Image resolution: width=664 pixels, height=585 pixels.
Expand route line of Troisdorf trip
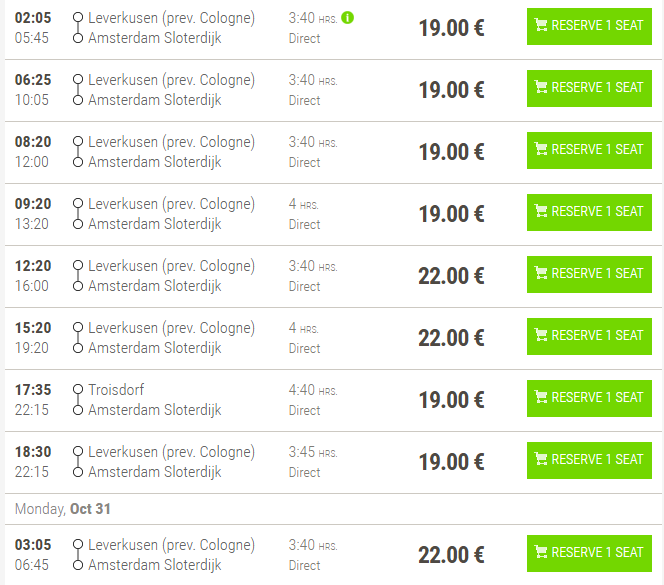tap(77, 400)
